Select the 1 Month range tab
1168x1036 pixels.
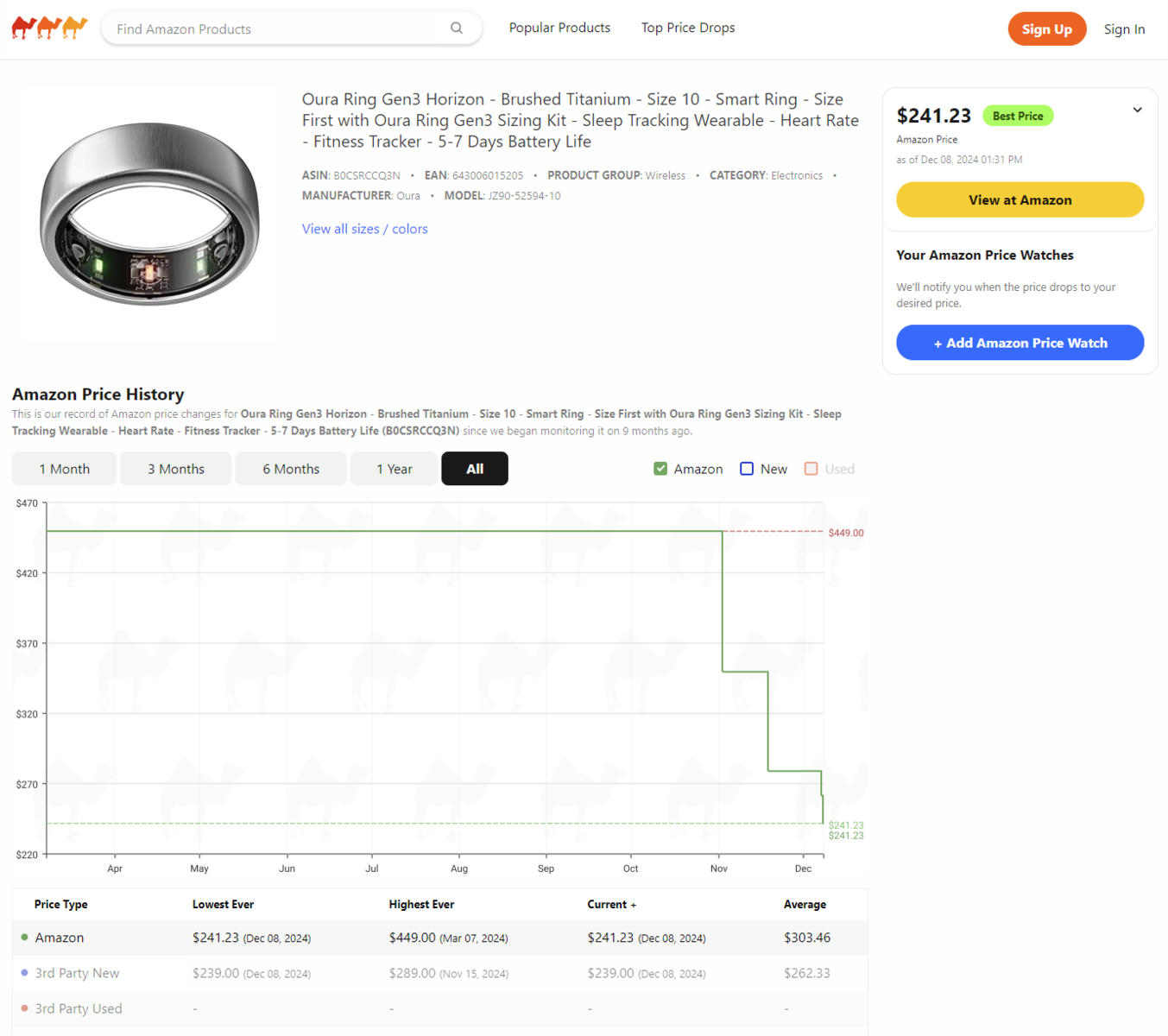(x=64, y=469)
